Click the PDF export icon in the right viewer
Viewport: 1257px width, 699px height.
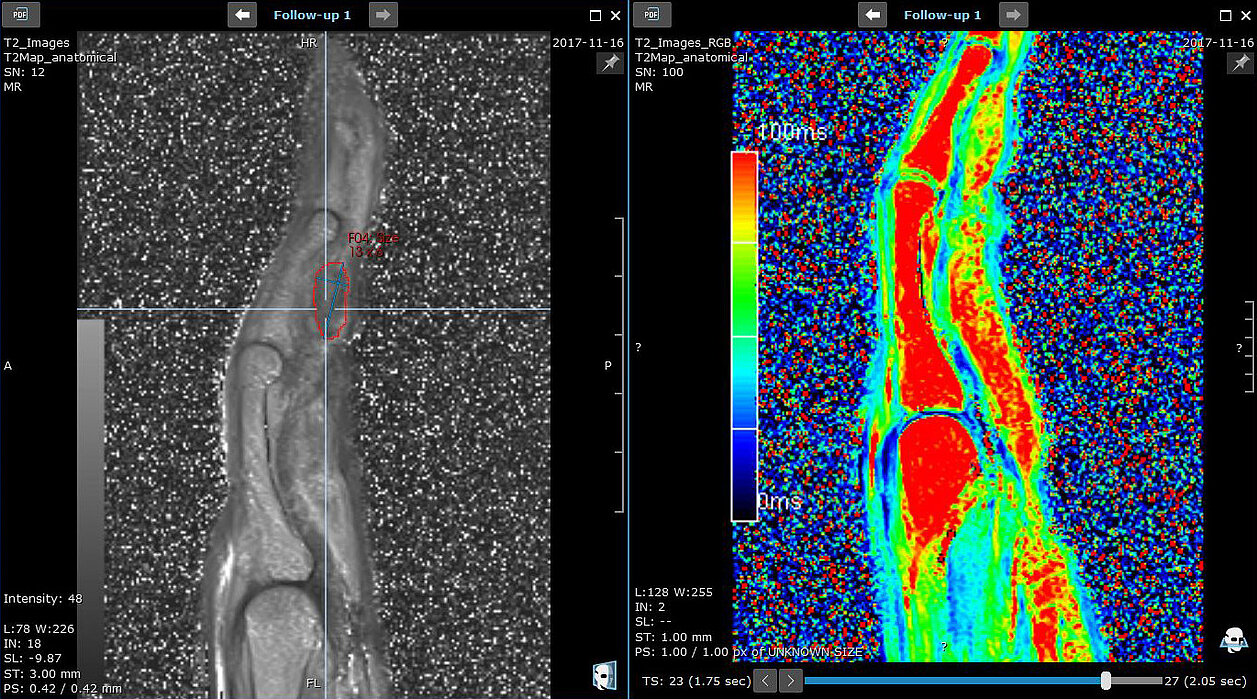point(651,14)
